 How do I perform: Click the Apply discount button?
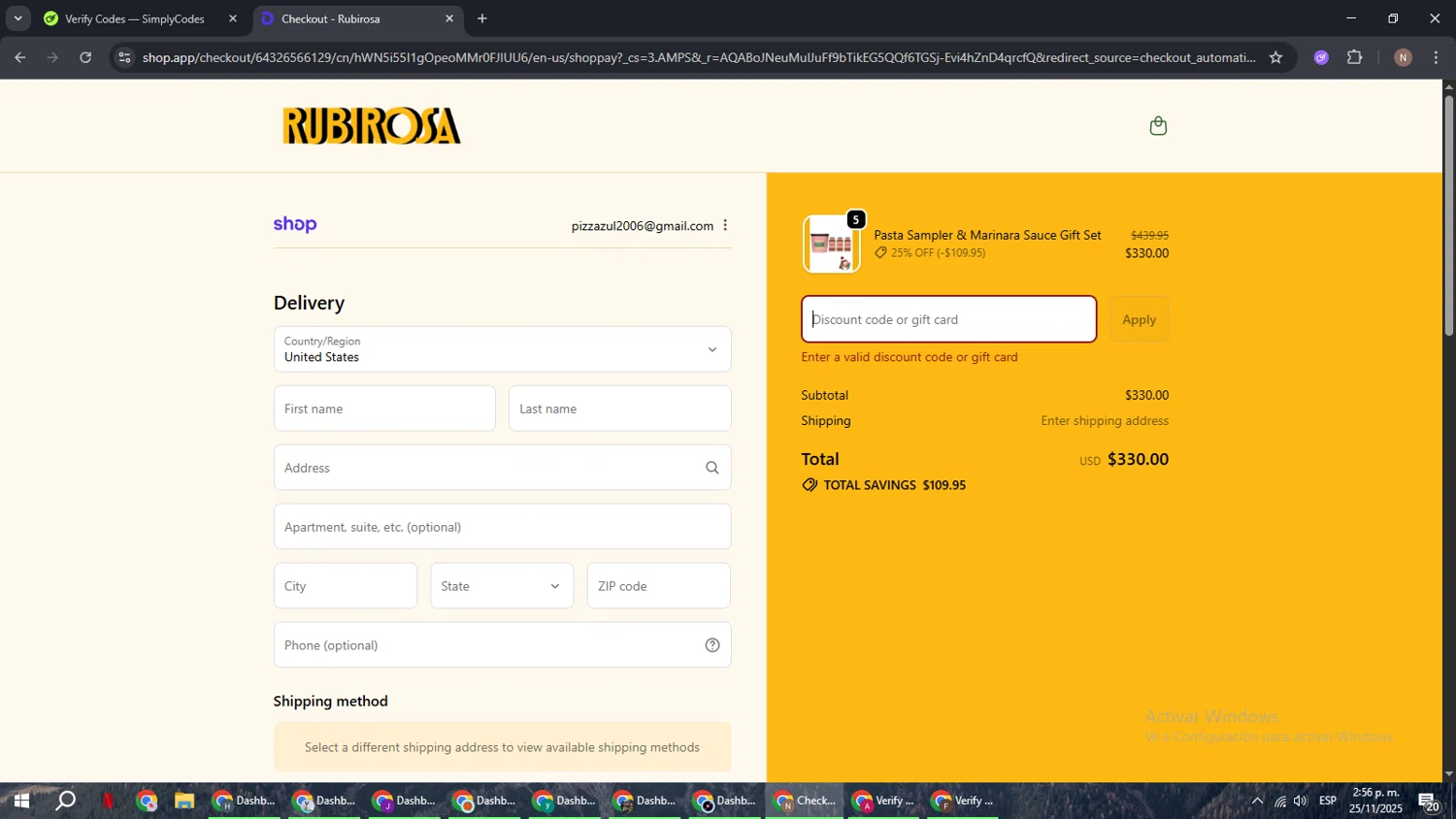(x=1139, y=319)
